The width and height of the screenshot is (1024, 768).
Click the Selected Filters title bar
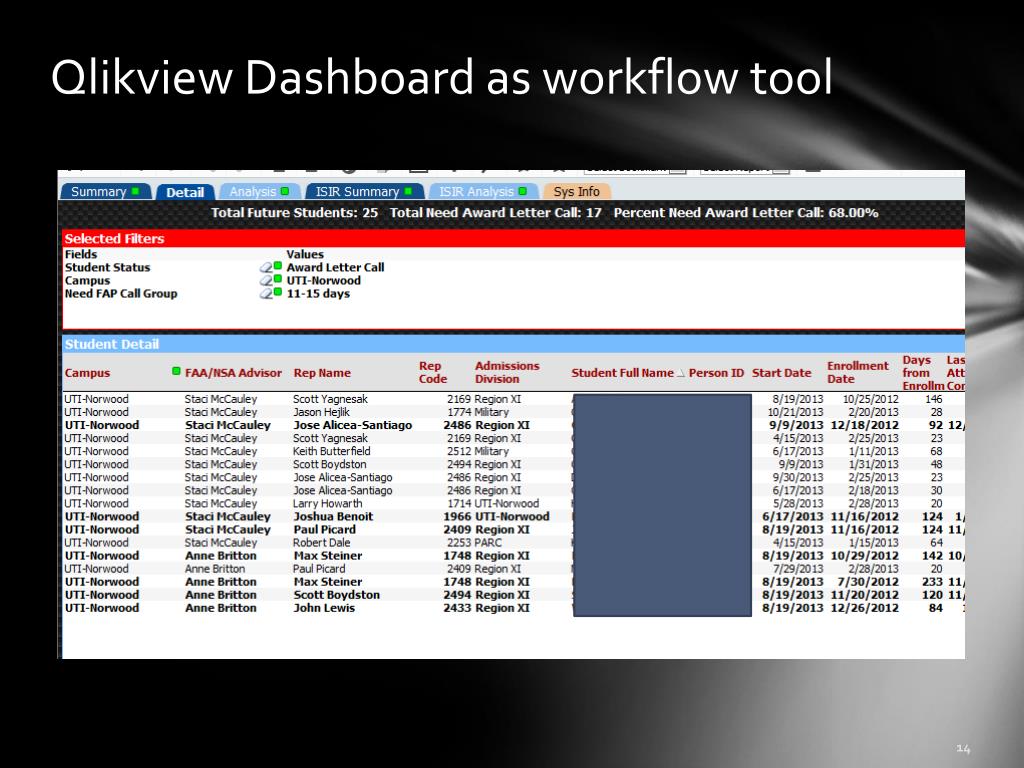point(513,238)
